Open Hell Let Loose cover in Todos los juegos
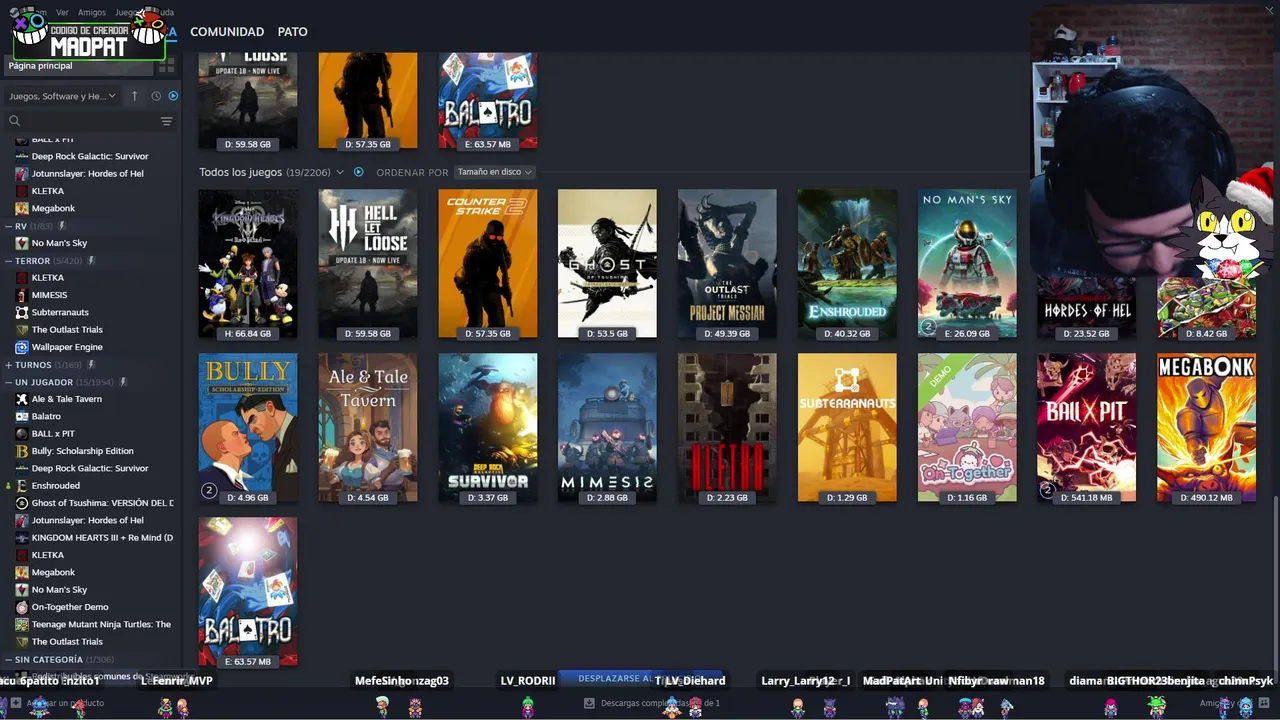The height and width of the screenshot is (720, 1280). [x=368, y=264]
